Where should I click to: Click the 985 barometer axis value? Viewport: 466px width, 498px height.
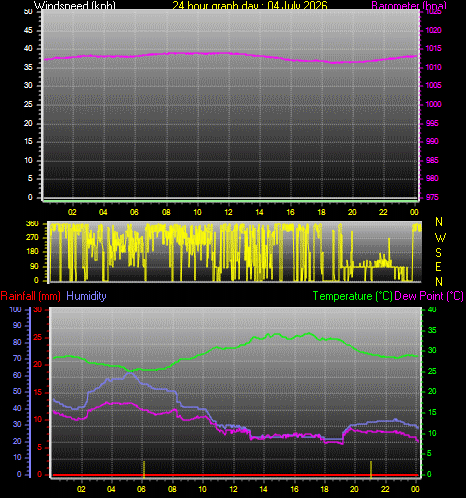point(432,160)
